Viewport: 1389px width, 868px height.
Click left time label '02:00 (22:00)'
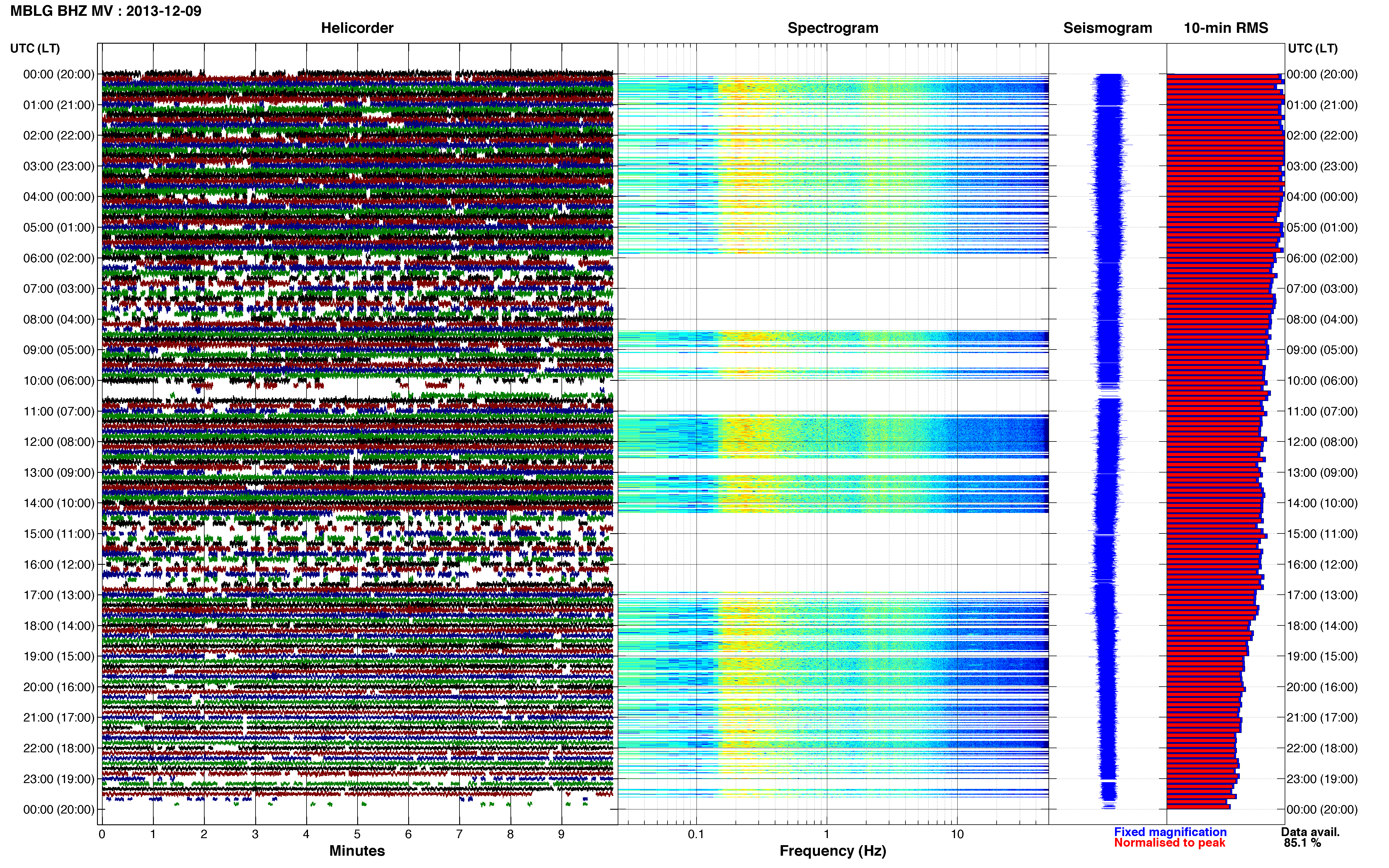59,135
